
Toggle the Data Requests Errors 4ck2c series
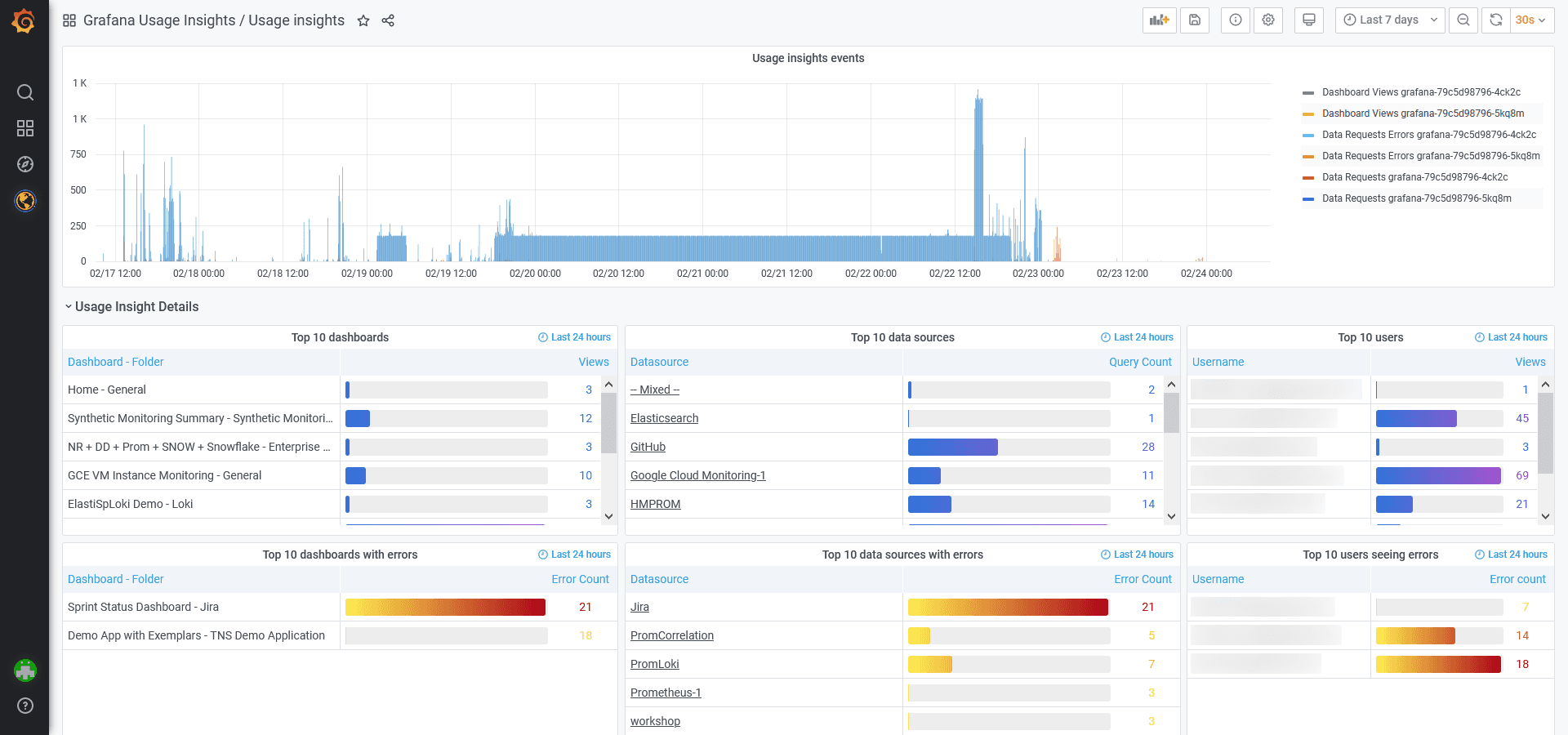1428,134
